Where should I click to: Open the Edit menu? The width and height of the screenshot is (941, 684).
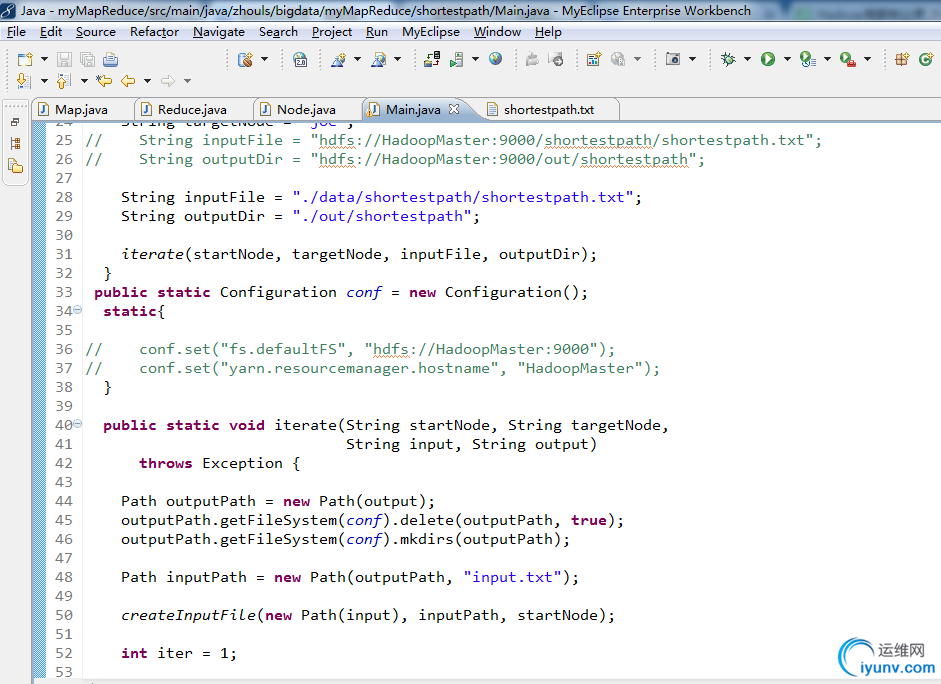51,32
